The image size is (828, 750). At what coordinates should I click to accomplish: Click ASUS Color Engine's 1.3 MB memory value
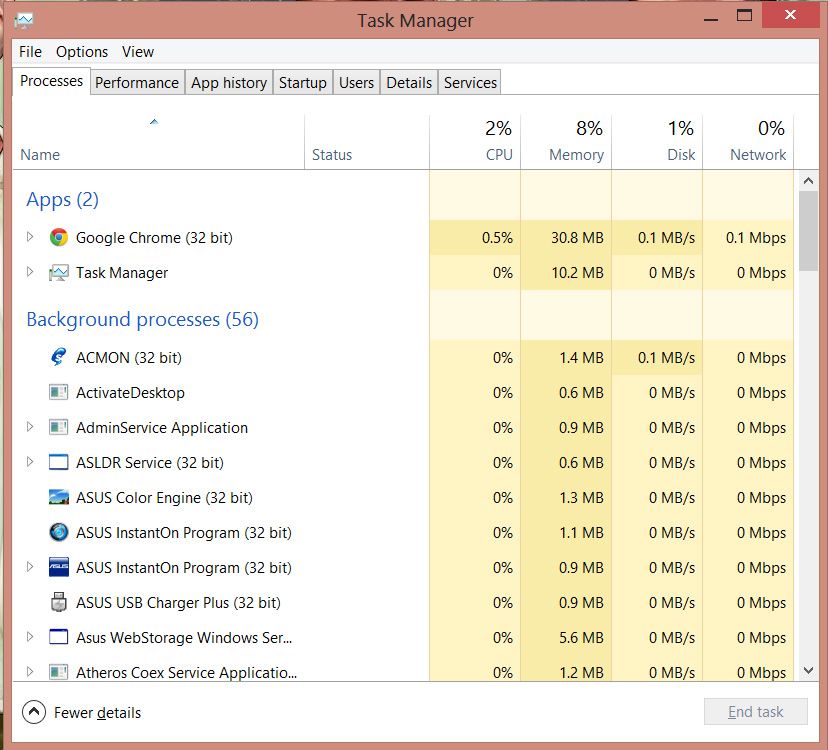click(x=581, y=498)
